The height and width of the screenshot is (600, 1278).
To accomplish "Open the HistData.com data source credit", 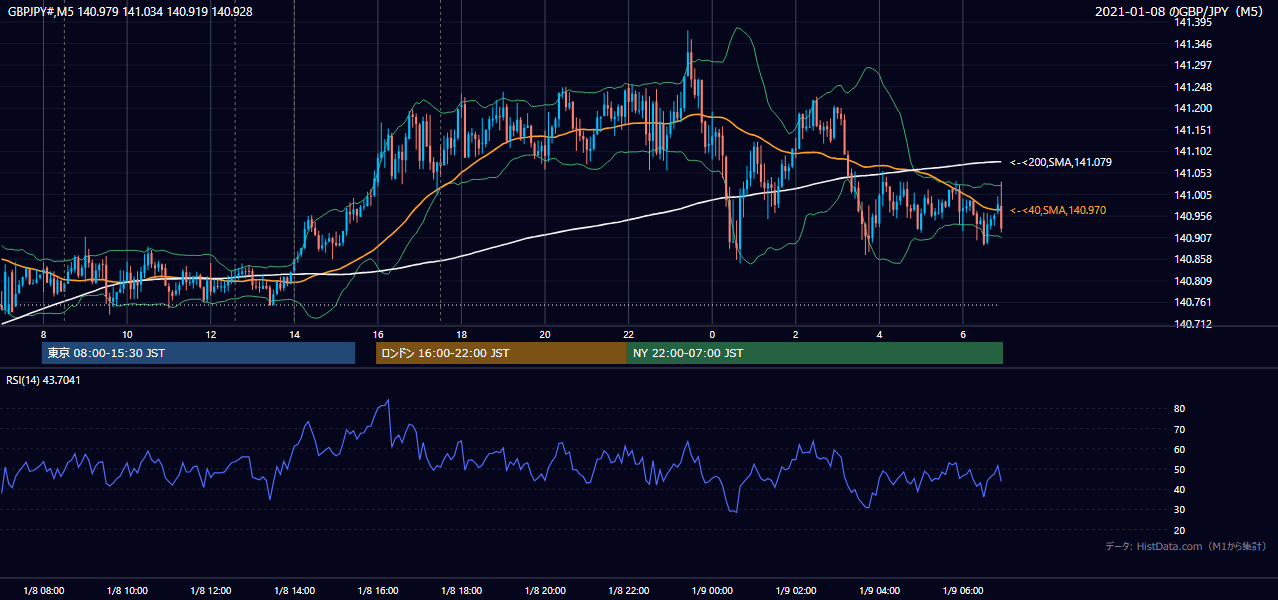I will [1186, 546].
